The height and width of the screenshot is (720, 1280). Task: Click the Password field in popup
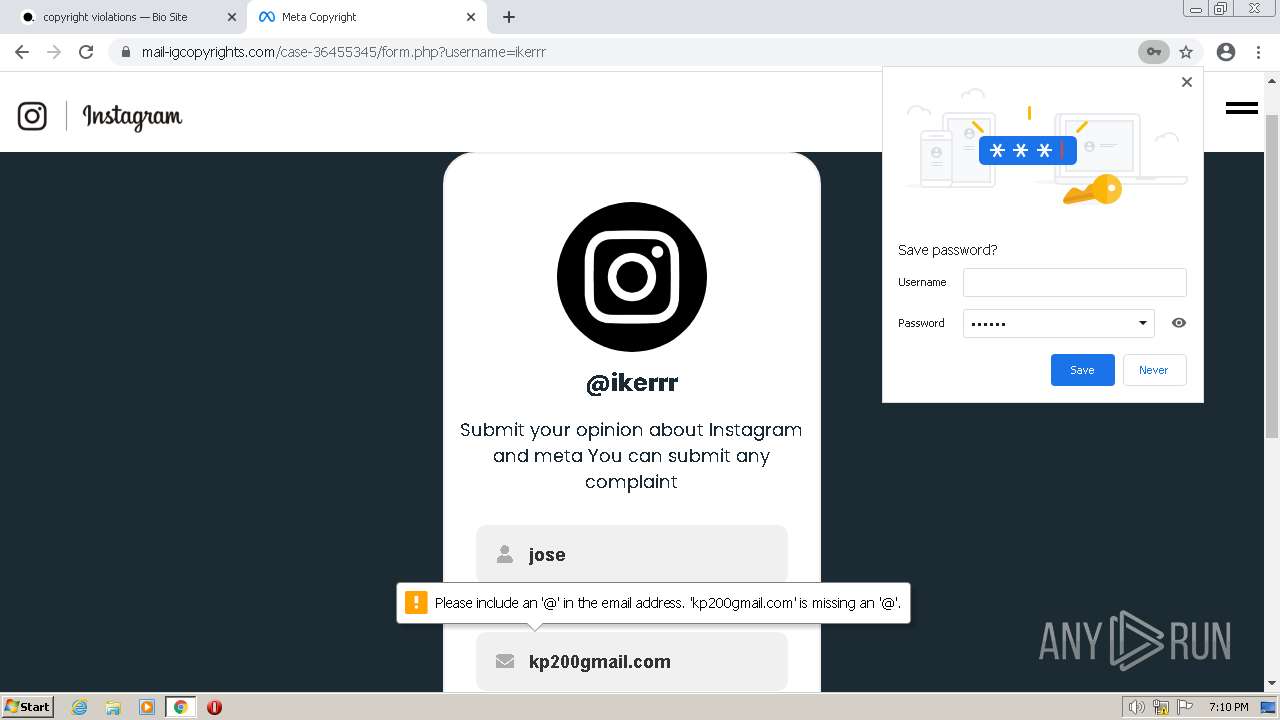click(1059, 323)
